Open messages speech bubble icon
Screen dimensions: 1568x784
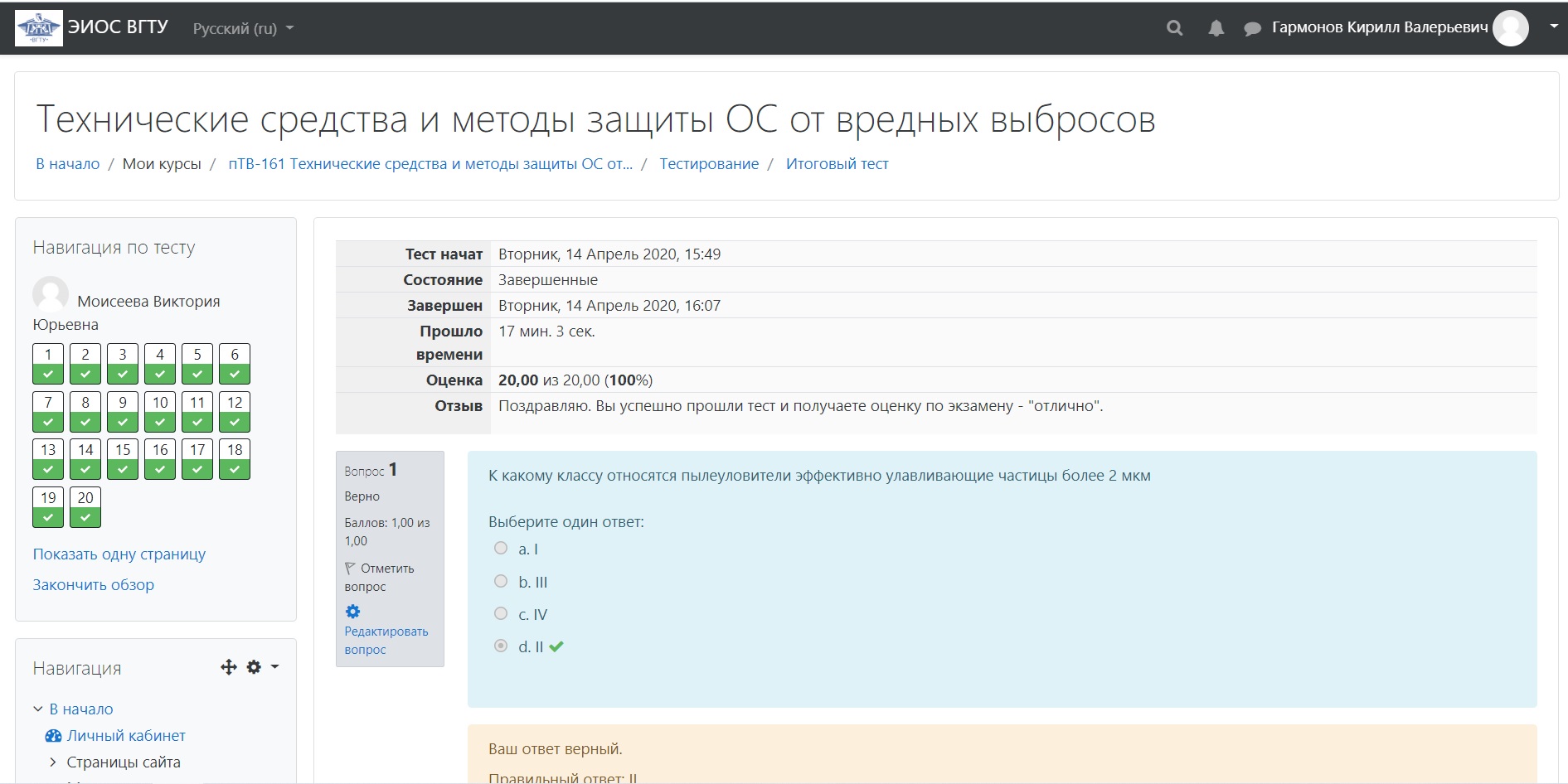click(1252, 29)
